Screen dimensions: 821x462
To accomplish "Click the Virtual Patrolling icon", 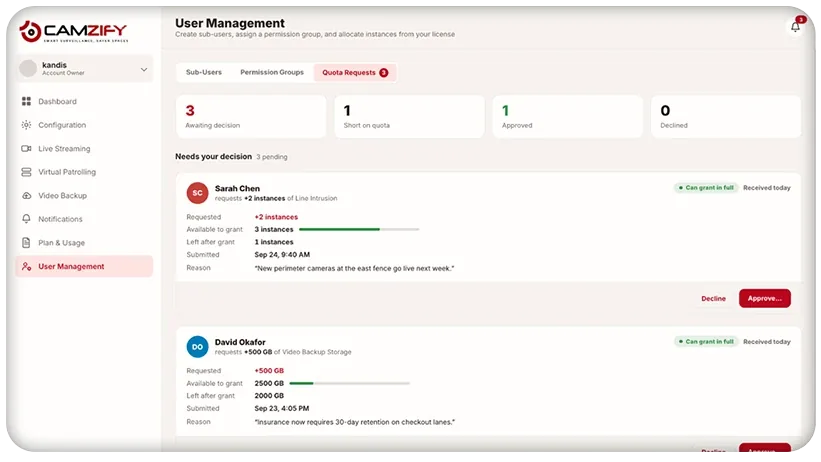I will pos(26,172).
